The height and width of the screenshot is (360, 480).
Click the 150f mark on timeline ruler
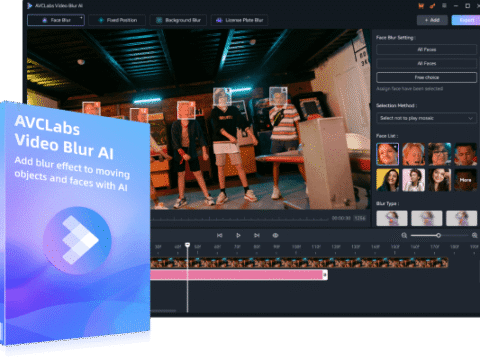click(395, 247)
